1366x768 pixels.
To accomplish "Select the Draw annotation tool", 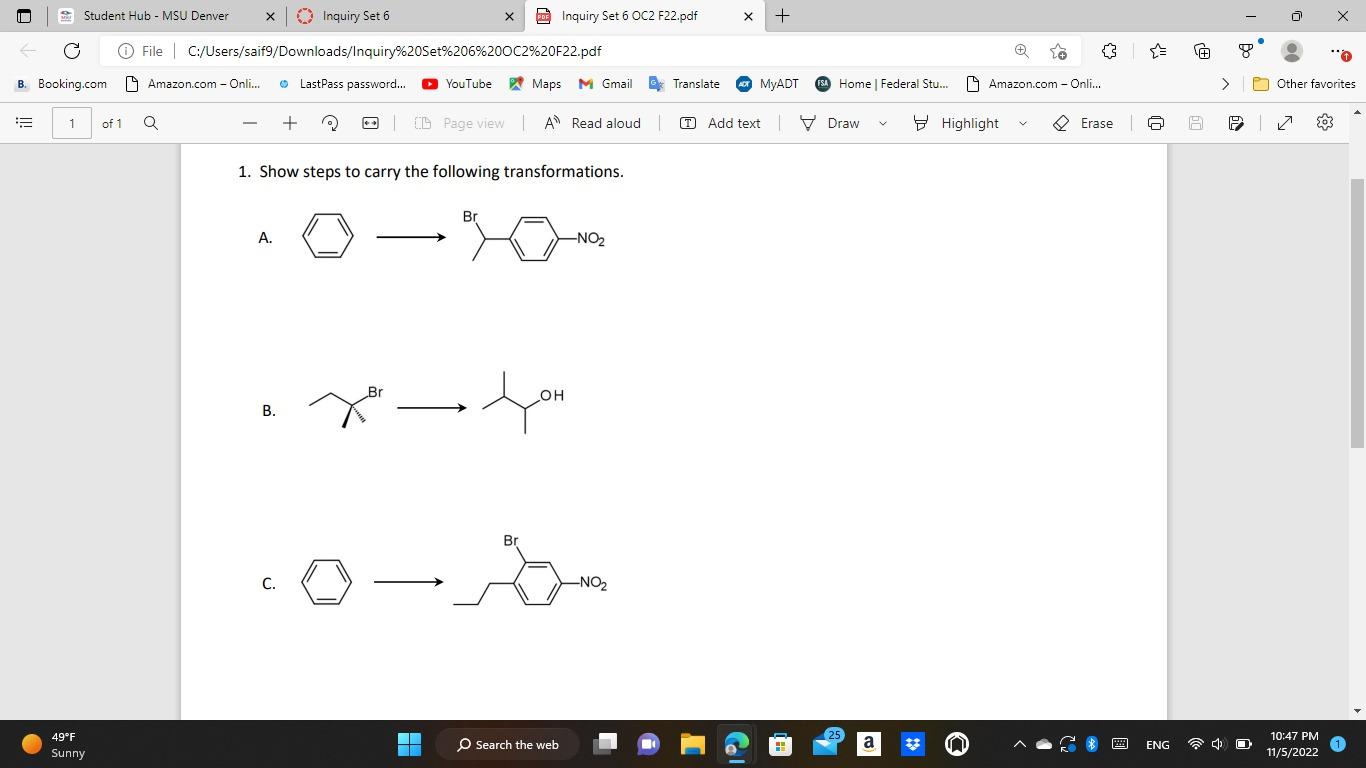I will click(832, 123).
